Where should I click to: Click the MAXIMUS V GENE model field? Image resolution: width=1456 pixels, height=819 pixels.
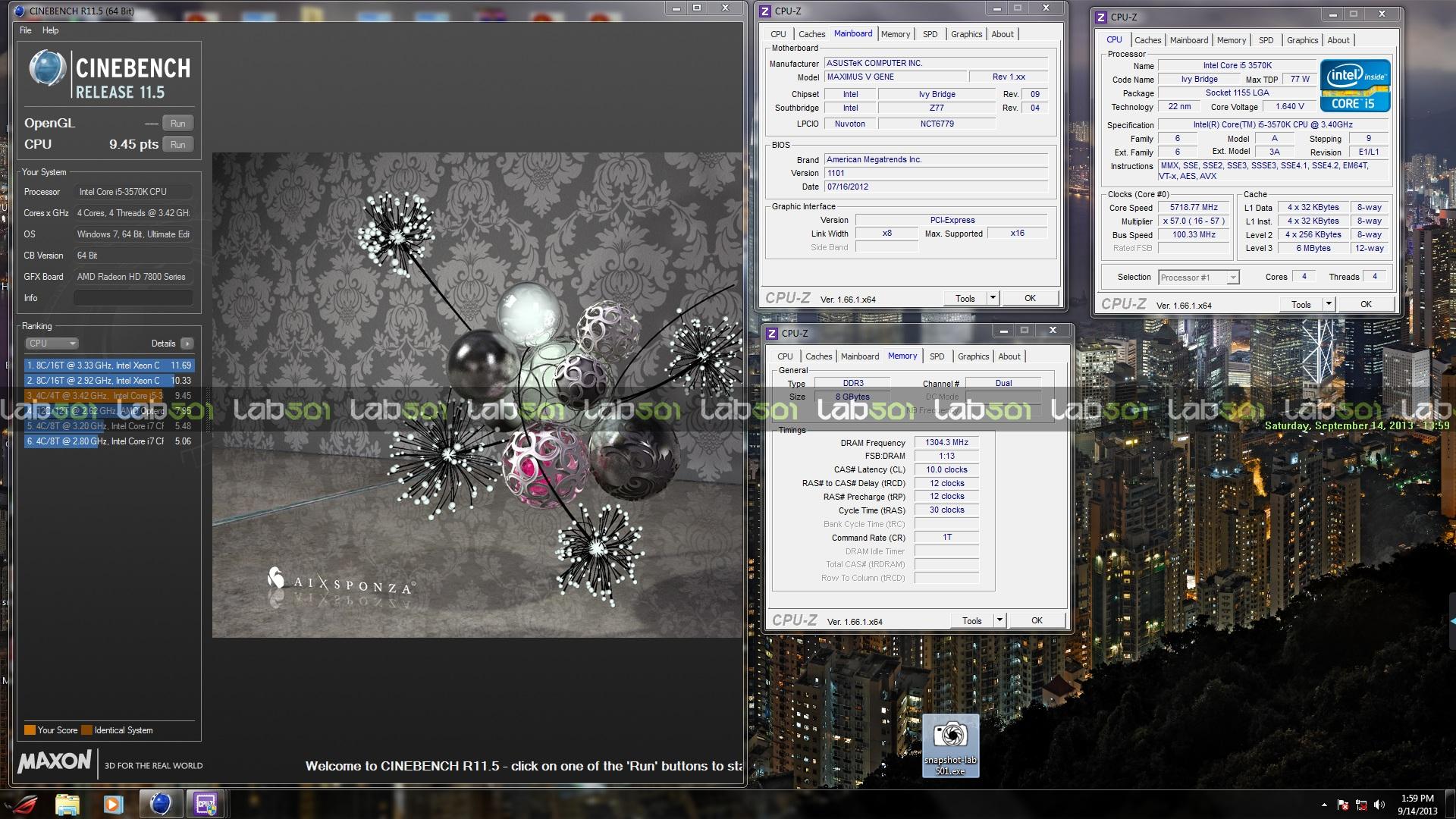[896, 77]
